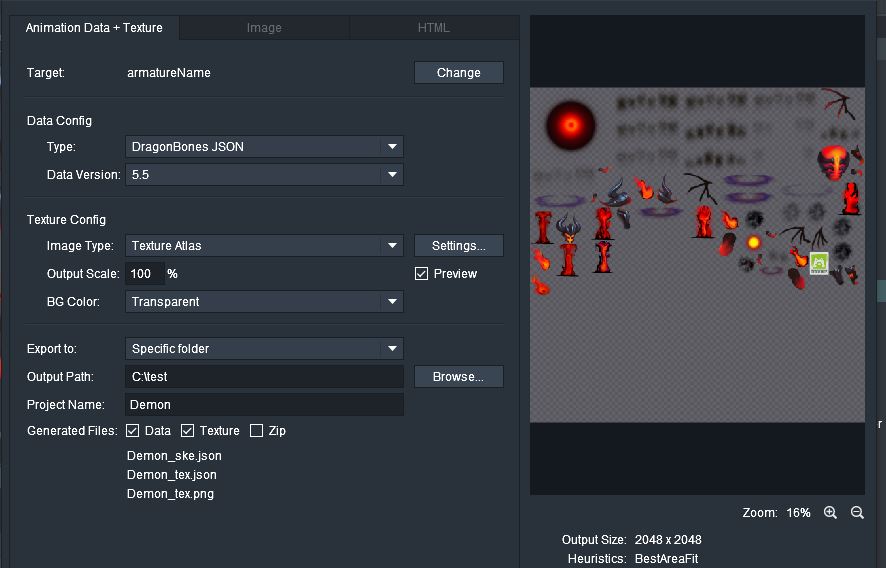
Task: Click the Demon_tex.png file name
Action: (170, 494)
